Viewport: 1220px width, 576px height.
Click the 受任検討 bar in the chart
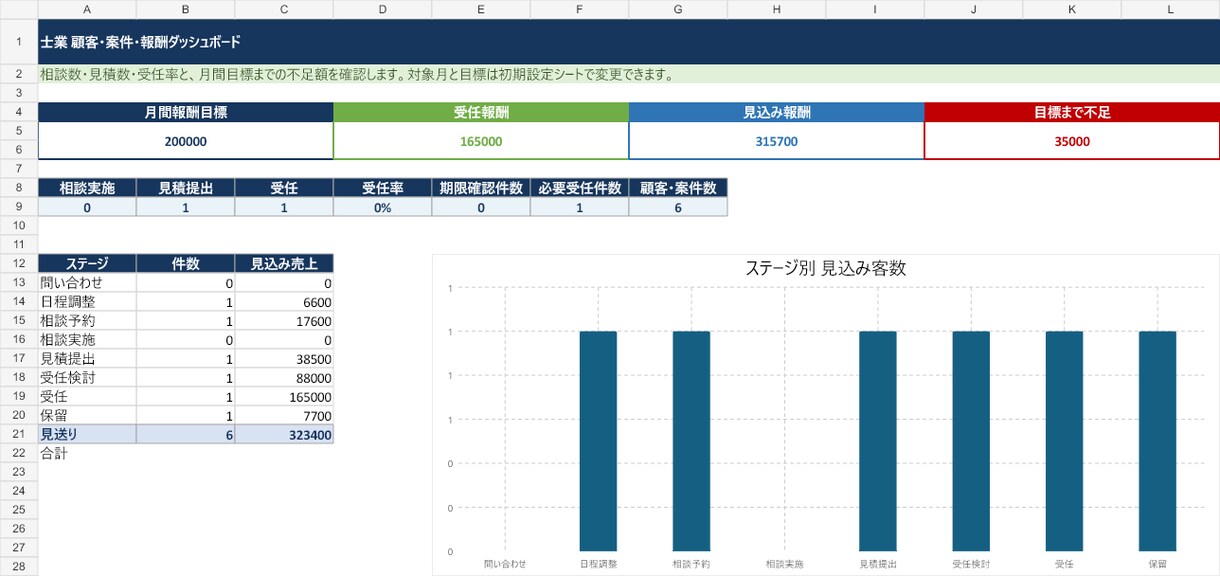(971, 441)
